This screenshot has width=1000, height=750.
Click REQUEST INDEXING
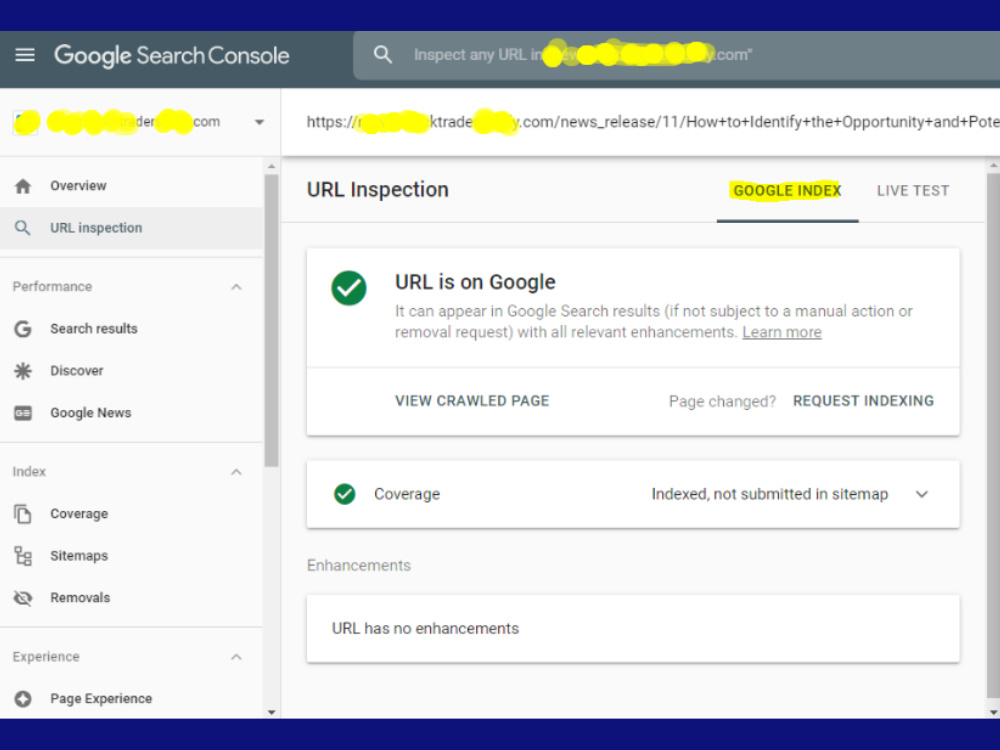[x=863, y=401]
